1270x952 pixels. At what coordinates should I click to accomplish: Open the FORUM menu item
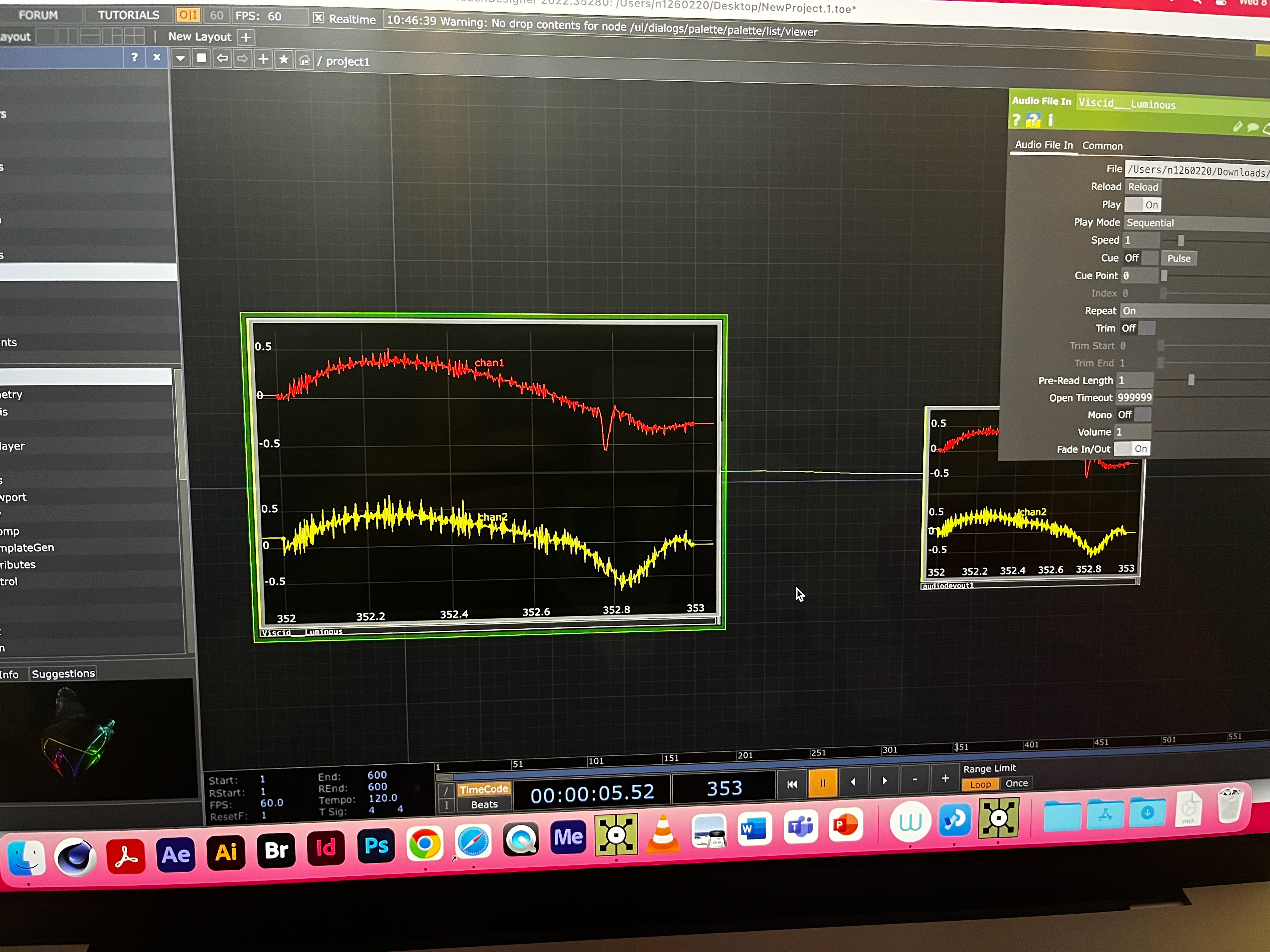tap(38, 15)
